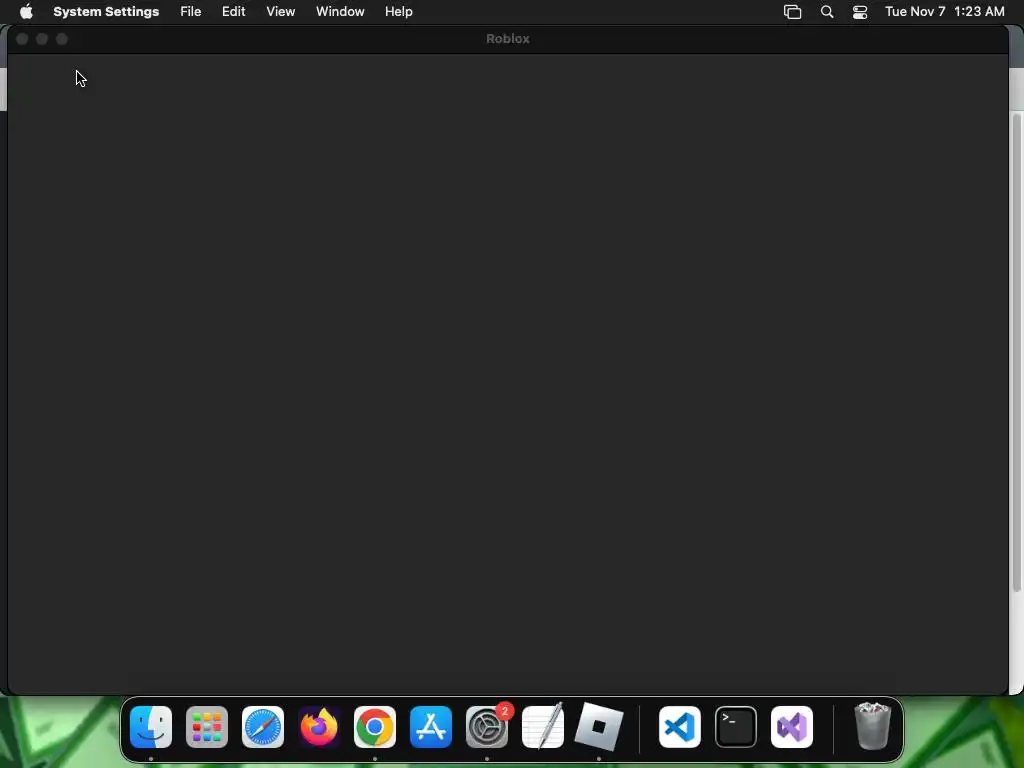
Task: Open Finder from the dock
Action: (151, 727)
